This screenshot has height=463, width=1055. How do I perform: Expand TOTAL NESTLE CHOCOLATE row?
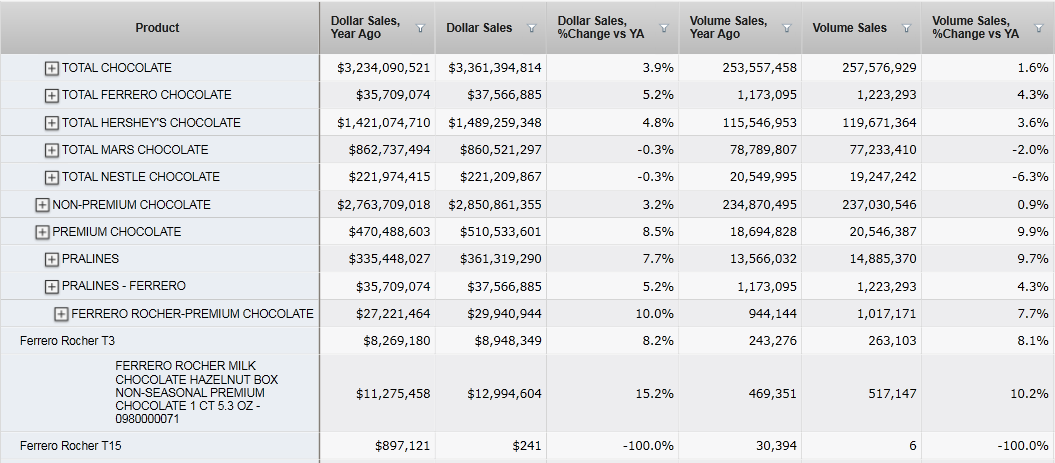tap(52, 177)
